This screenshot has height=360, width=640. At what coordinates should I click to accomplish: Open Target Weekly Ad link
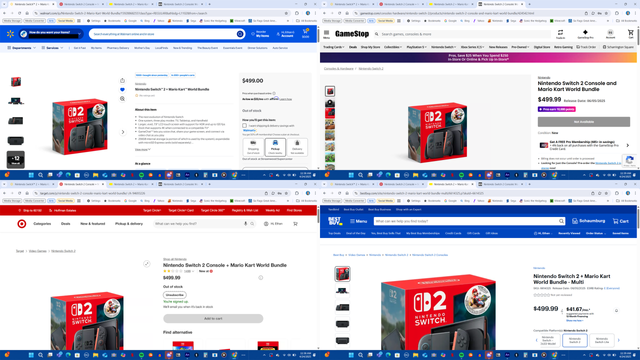(x=272, y=210)
